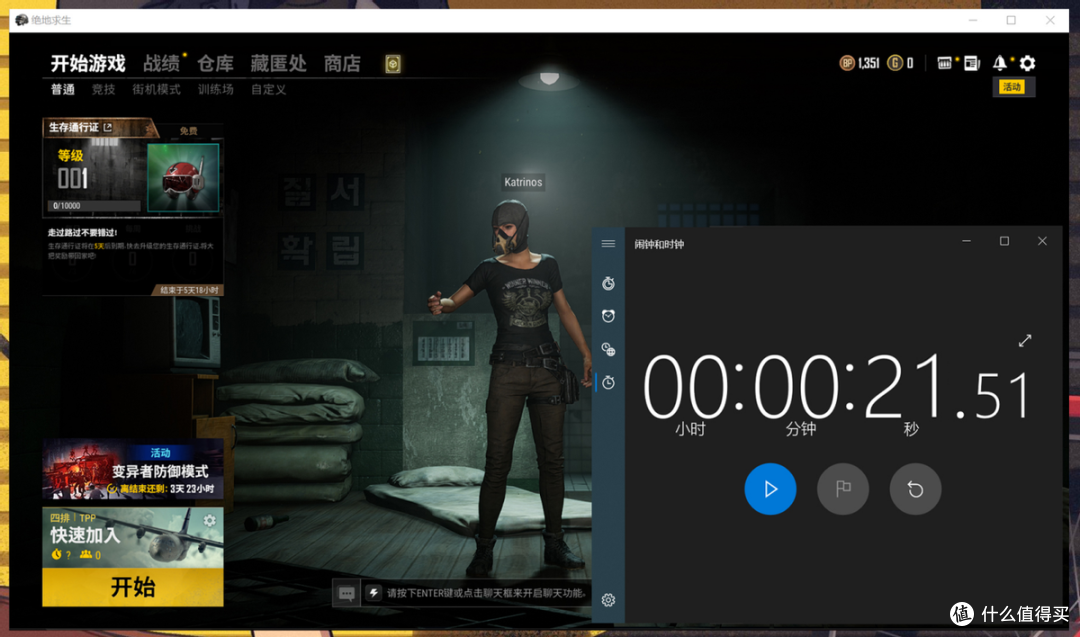Close the 闹钟和时钟 window
Image resolution: width=1080 pixels, height=637 pixels.
[1042, 241]
